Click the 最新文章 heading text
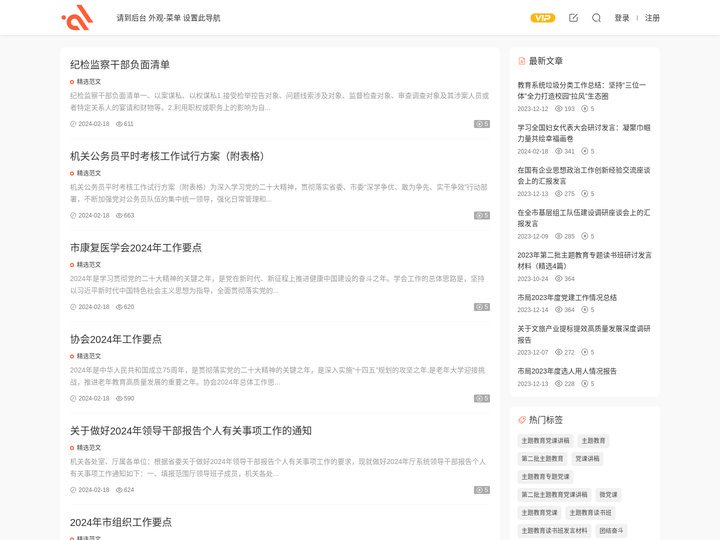Image resolution: width=720 pixels, height=540 pixels. point(546,61)
